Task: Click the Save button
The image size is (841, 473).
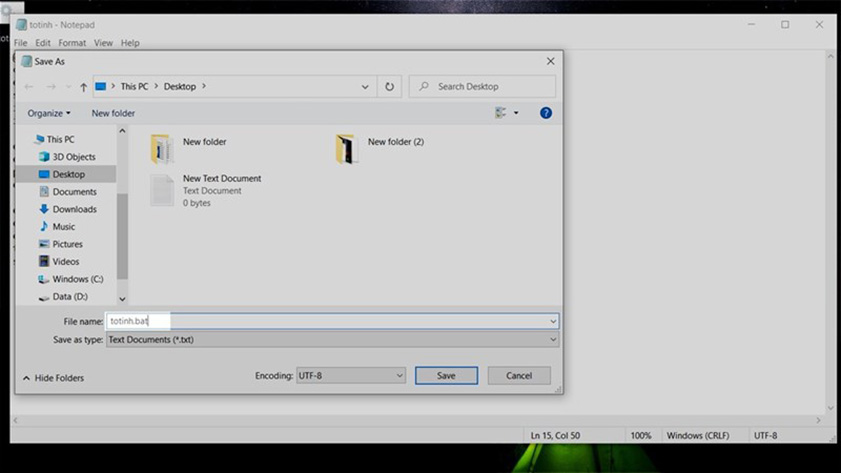Action: 446,376
